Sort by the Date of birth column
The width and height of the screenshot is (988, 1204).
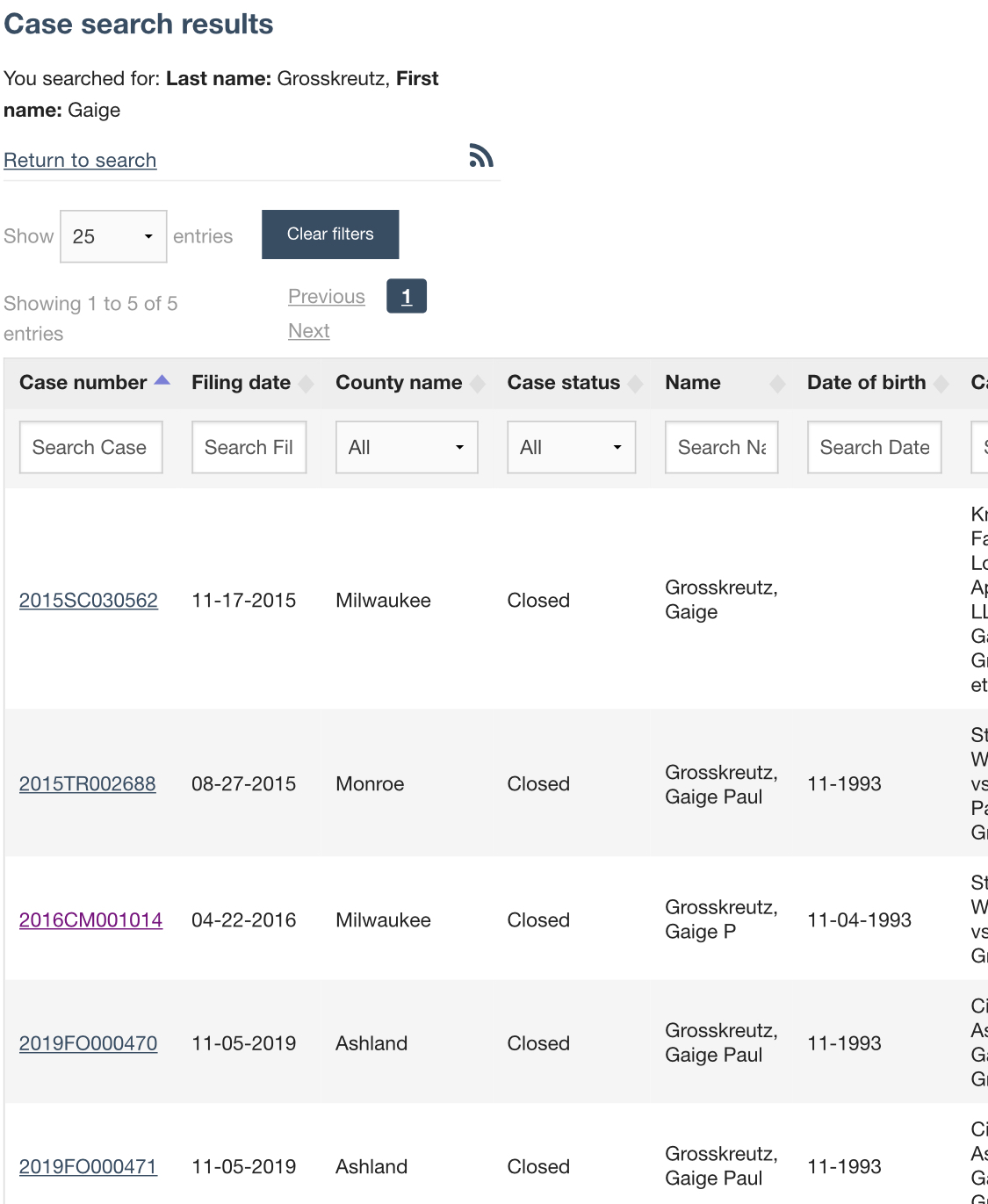(941, 383)
